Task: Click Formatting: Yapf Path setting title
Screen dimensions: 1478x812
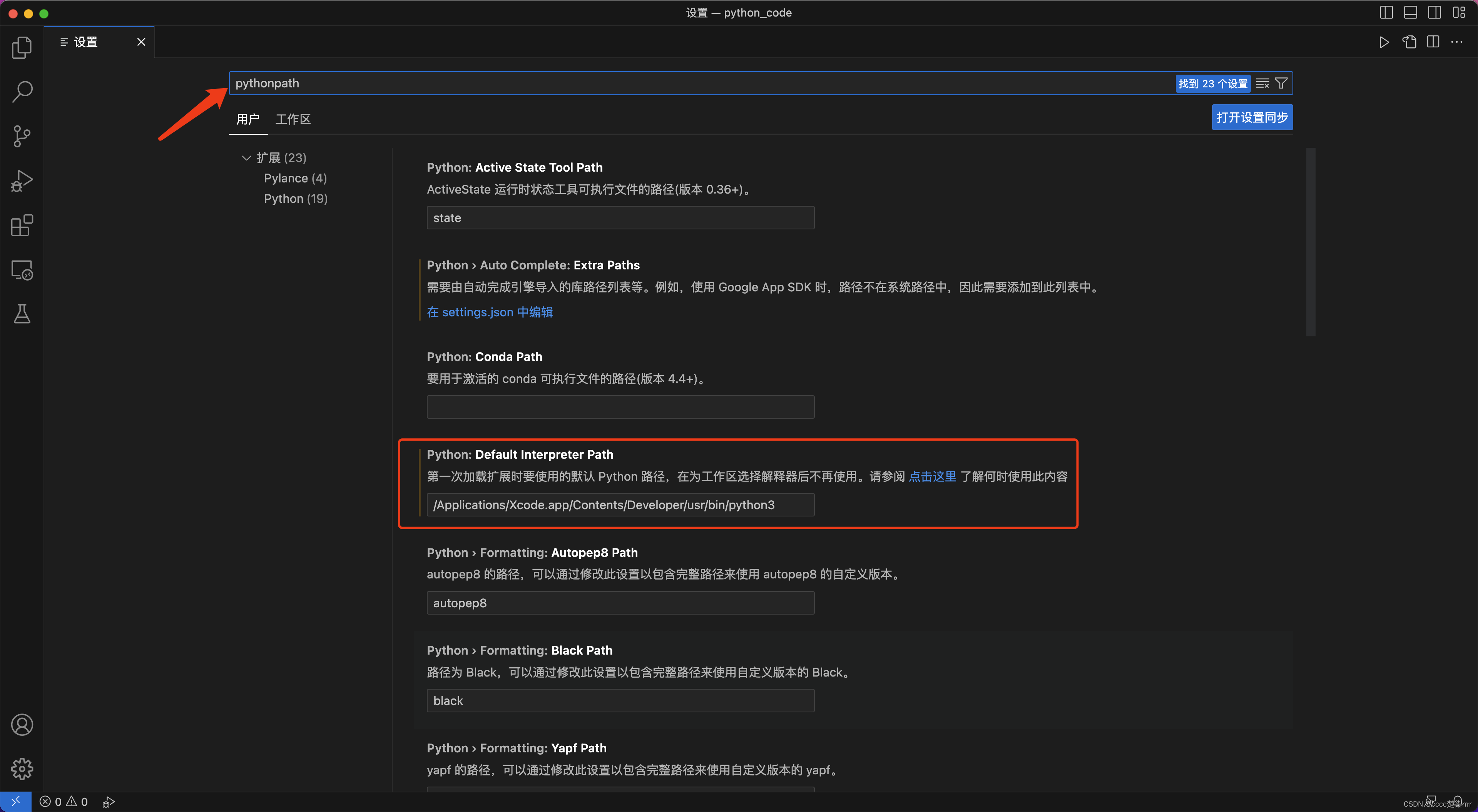Action: pyautogui.click(x=517, y=748)
